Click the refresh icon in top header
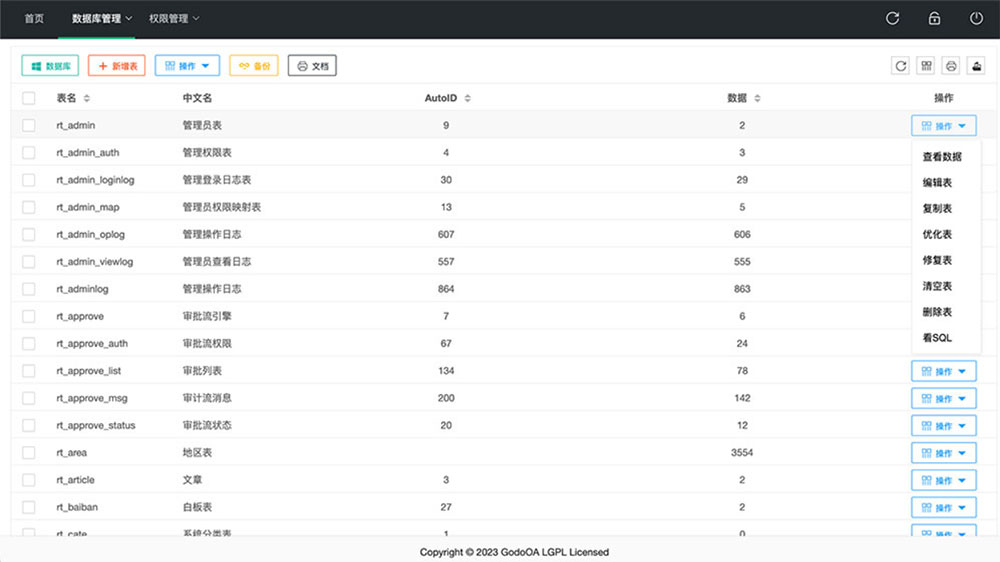The height and width of the screenshot is (562, 1000). click(892, 18)
